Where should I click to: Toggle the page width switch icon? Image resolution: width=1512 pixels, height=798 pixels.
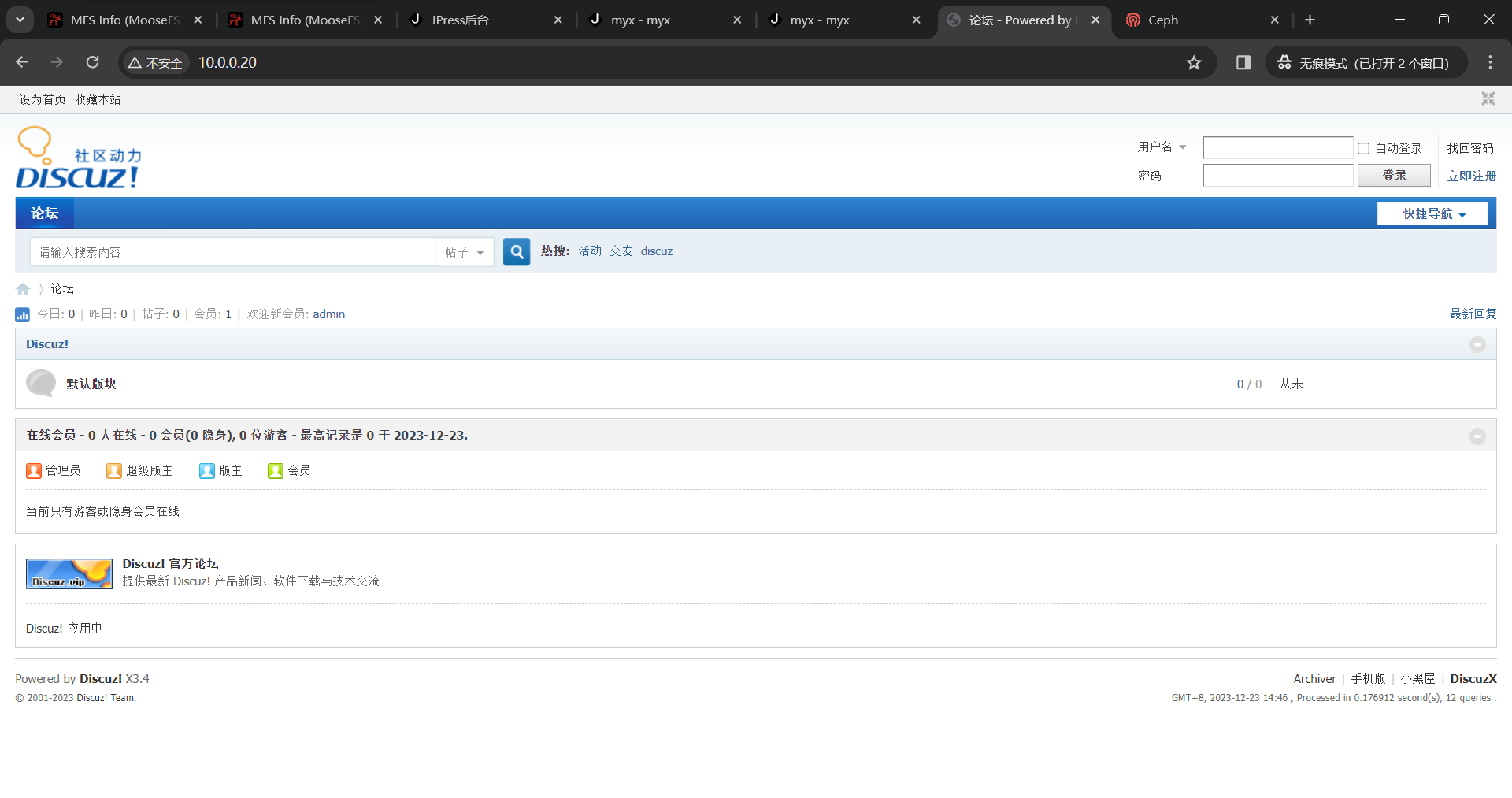[1488, 98]
